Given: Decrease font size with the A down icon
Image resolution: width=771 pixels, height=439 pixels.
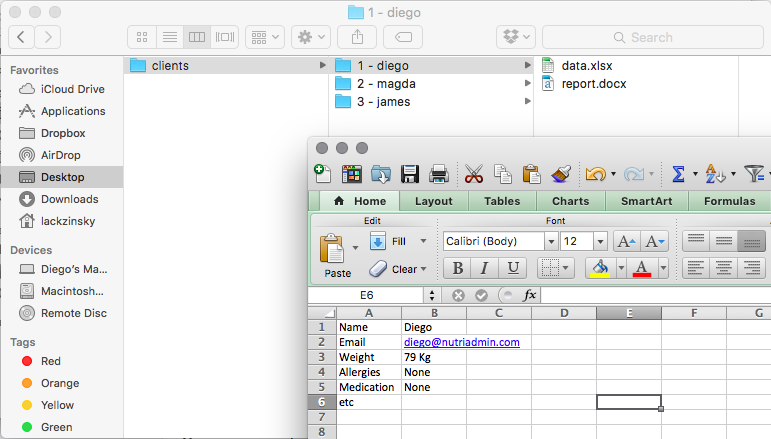Looking at the screenshot, I should [x=654, y=241].
